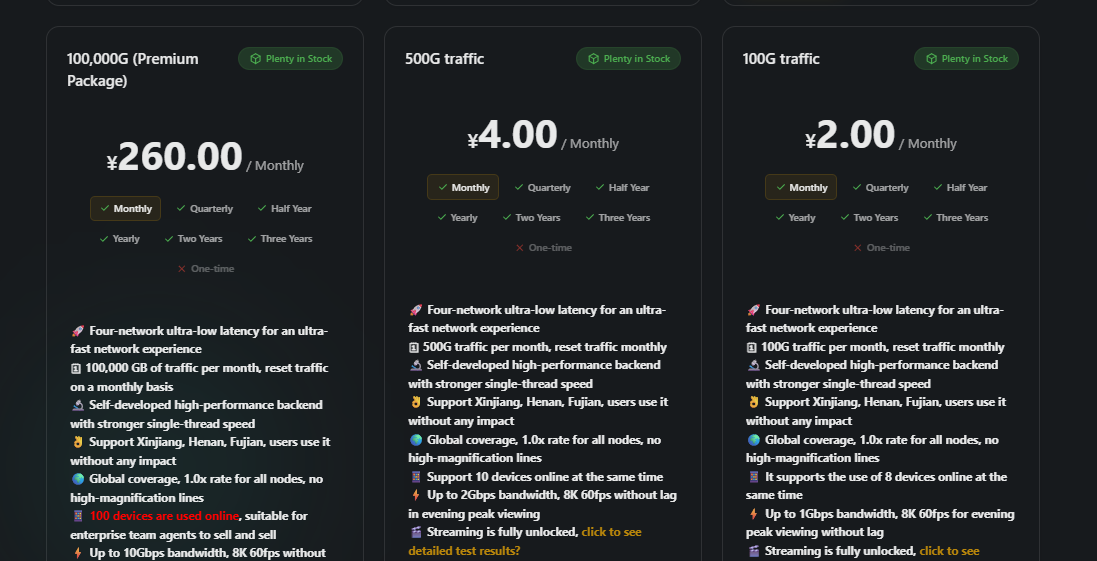1097x561 pixels.
Task: Click the streaming 'click to see' link in 100G plan
Action: pyautogui.click(x=949, y=551)
